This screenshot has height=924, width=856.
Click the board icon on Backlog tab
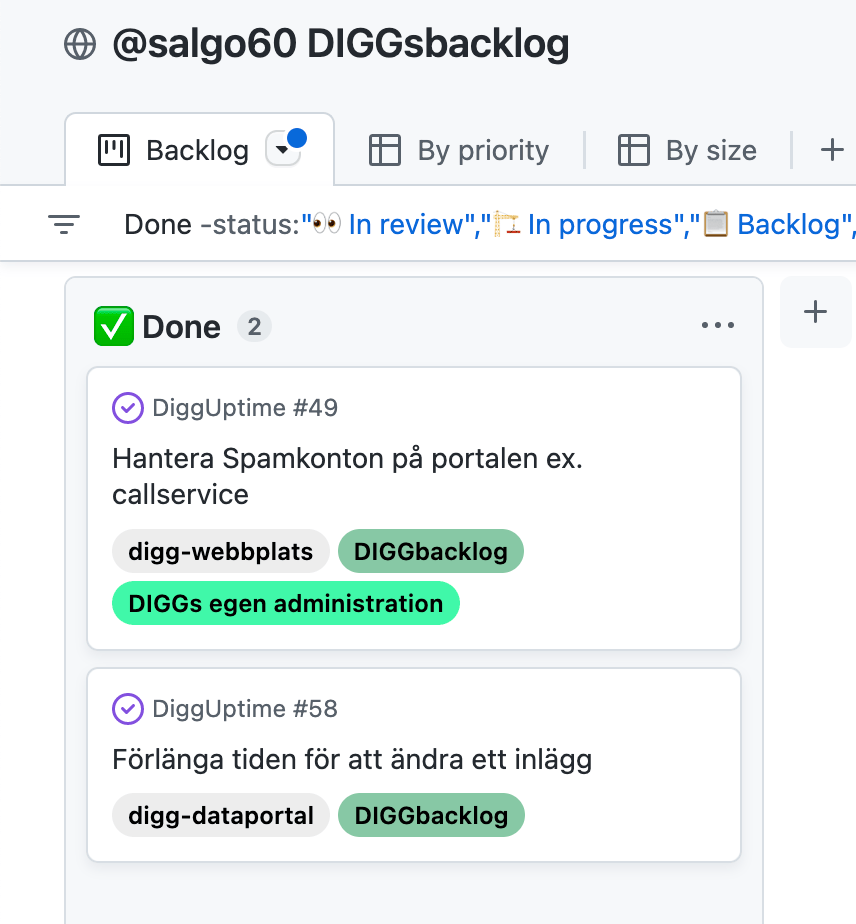(x=114, y=150)
